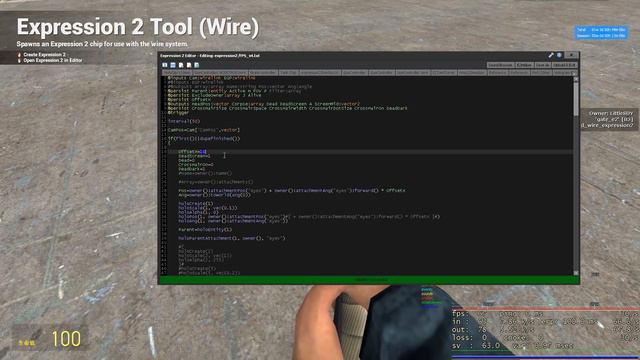Click on code line 'interval(50)'

point(184,121)
